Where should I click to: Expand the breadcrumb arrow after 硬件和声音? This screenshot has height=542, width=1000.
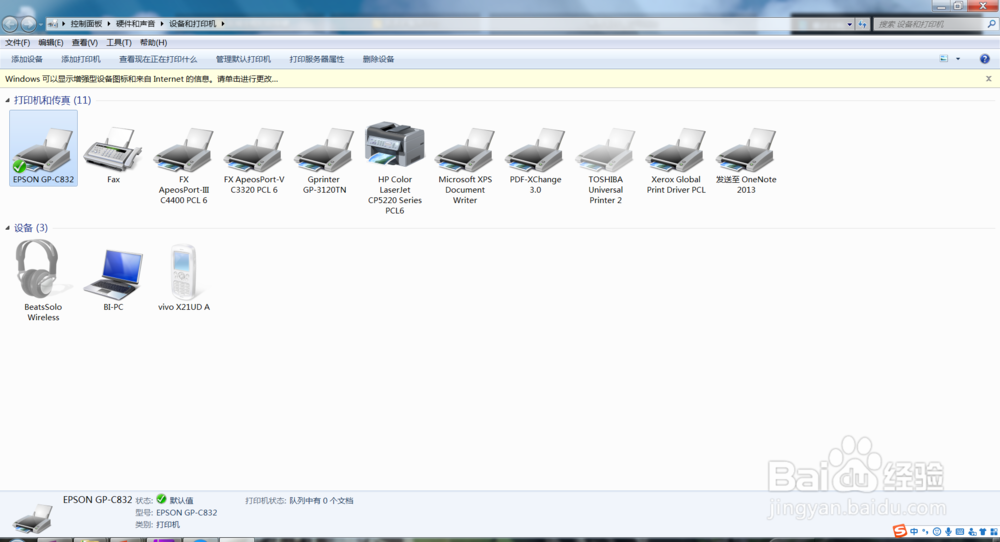click(162, 24)
